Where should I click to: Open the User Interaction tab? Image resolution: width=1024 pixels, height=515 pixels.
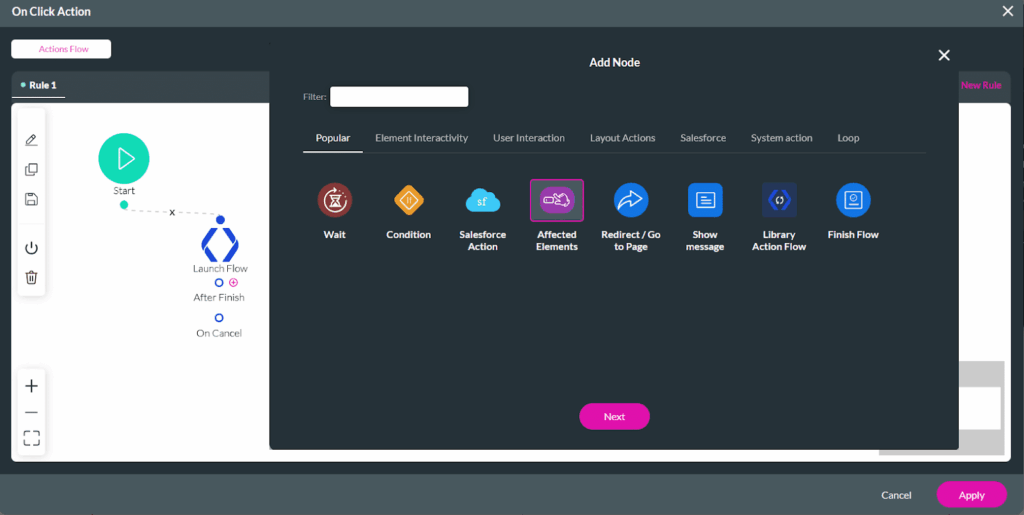tap(529, 138)
